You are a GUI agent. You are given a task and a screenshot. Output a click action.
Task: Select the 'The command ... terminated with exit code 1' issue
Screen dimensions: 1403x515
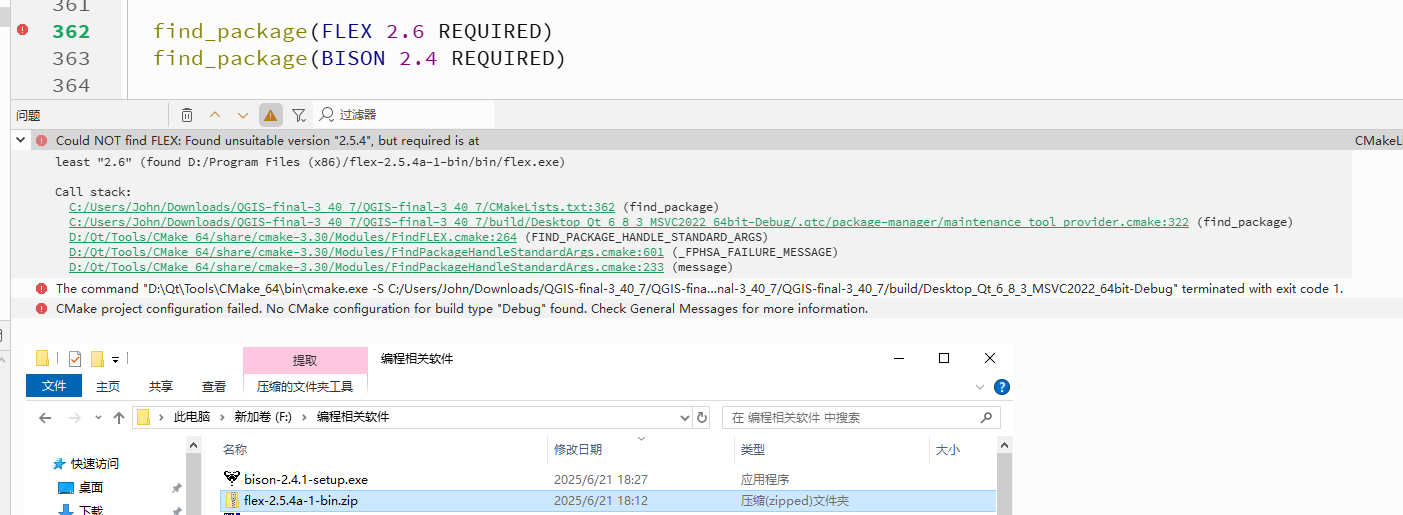699,289
